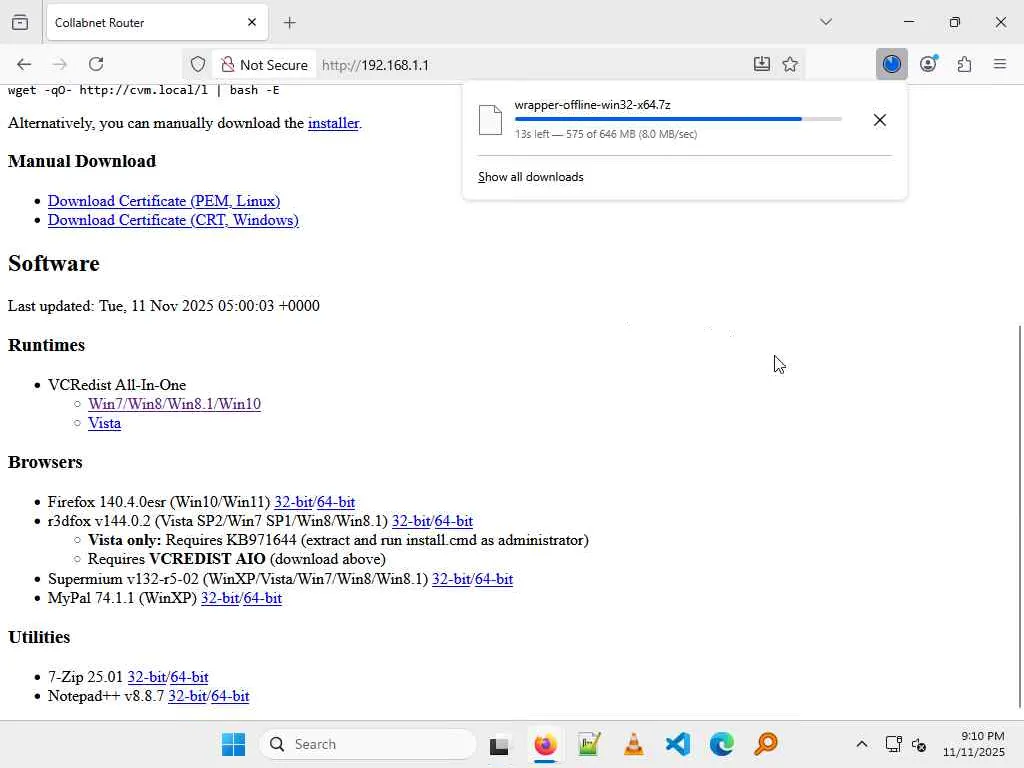Click the forward navigation arrow
The height and width of the screenshot is (768, 1024).
(x=59, y=64)
